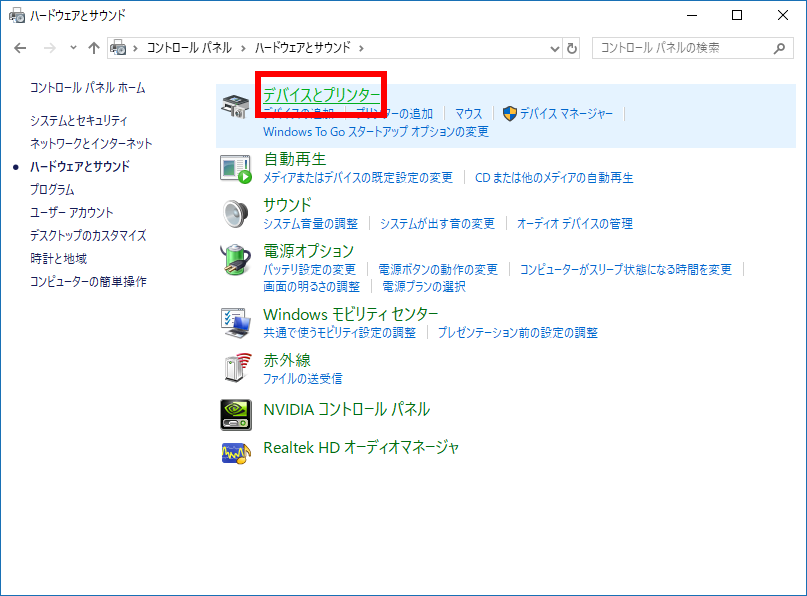Open 電源オプション heading link

[x=308, y=251]
